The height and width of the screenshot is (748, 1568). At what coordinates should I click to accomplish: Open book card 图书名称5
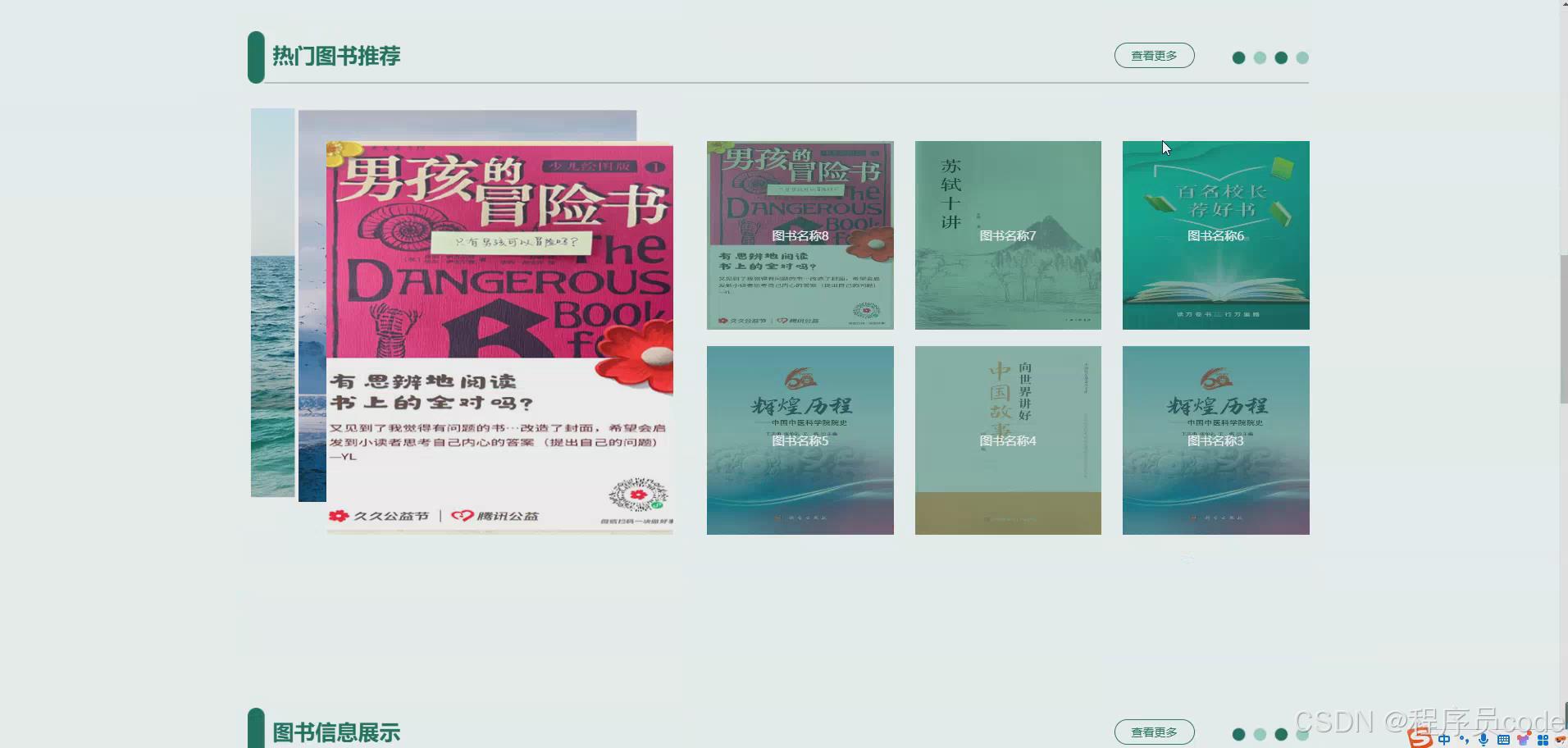pos(800,440)
